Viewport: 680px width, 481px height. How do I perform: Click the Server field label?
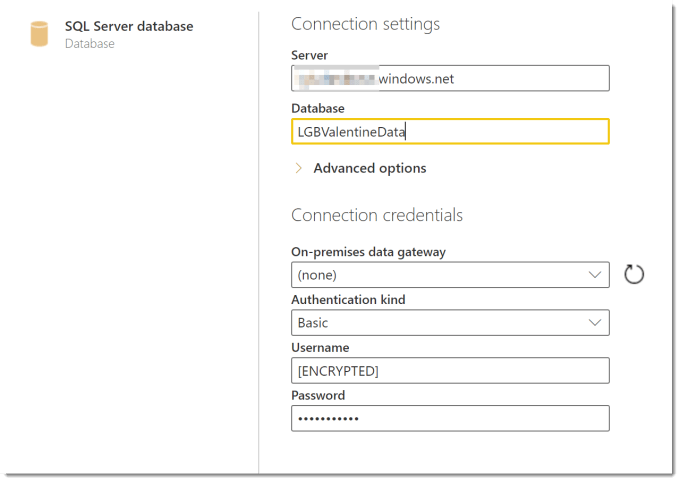point(309,56)
